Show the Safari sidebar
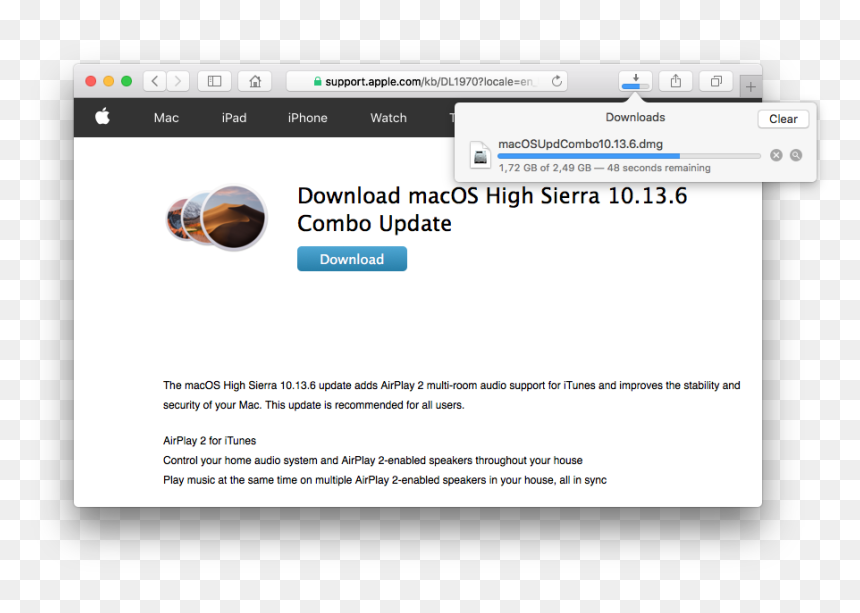 tap(214, 81)
